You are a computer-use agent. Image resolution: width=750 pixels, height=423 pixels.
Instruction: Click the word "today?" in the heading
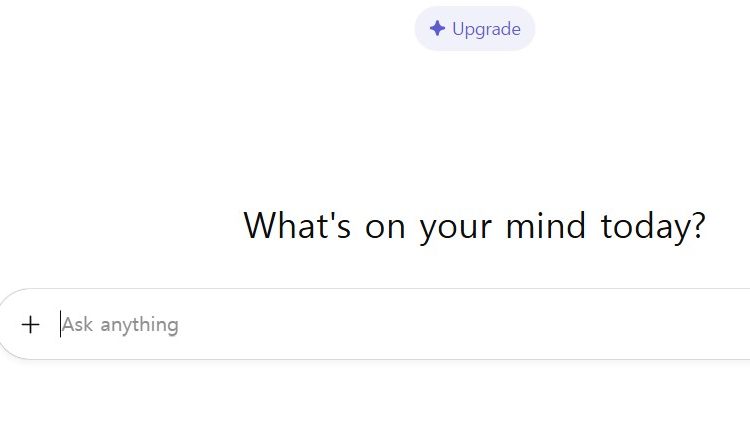coord(653,226)
